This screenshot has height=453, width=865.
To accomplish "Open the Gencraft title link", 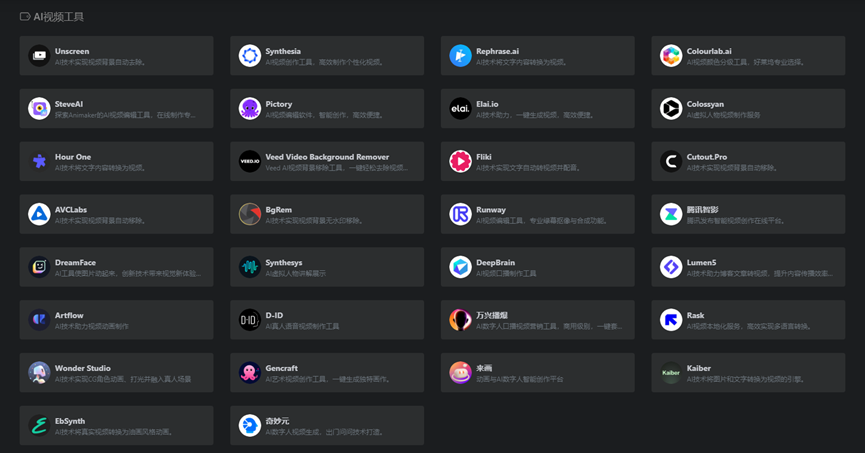I will click(281, 368).
